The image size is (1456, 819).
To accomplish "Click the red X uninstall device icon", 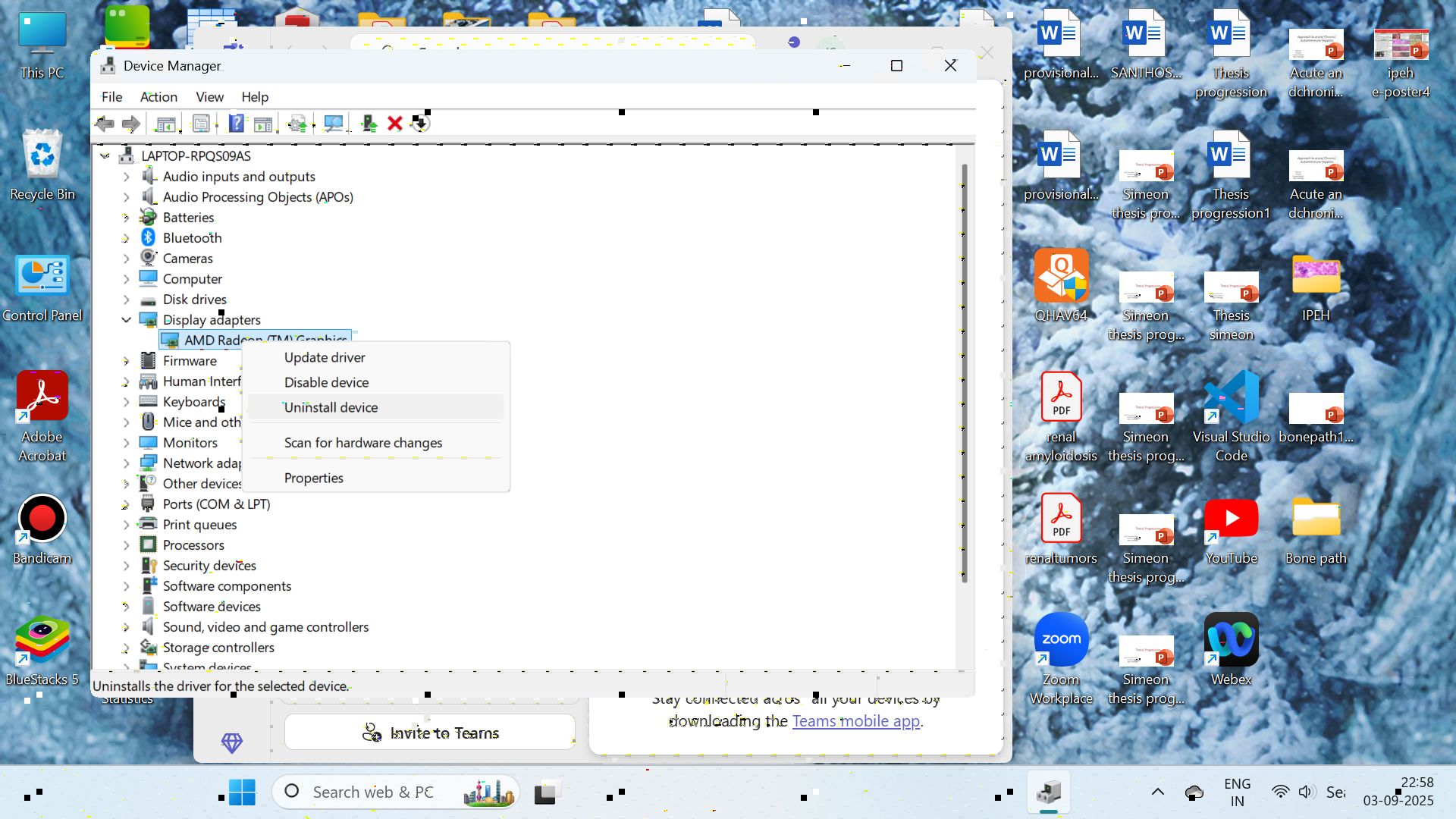I will [x=394, y=123].
